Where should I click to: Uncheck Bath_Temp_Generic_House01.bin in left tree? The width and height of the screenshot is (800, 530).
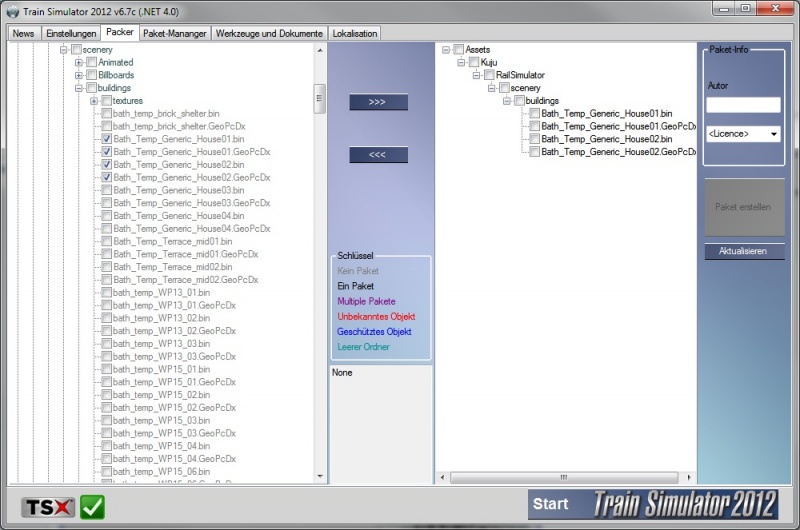point(107,139)
